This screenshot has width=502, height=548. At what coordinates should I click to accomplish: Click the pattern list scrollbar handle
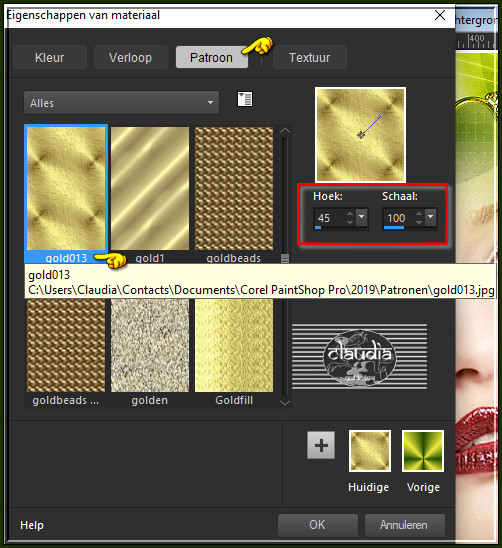tap(285, 258)
